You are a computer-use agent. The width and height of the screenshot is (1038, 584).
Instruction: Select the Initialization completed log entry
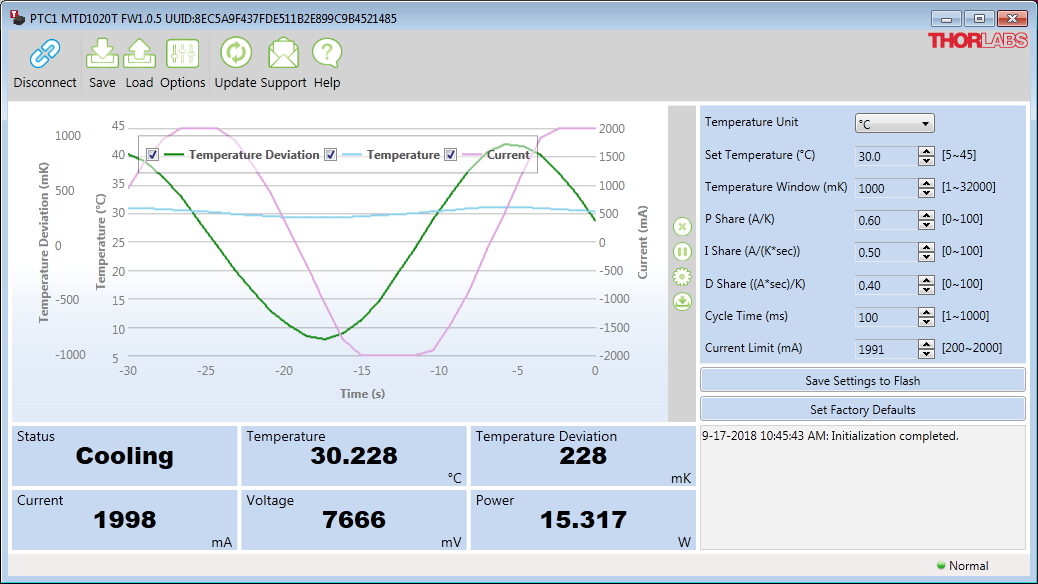(x=830, y=436)
